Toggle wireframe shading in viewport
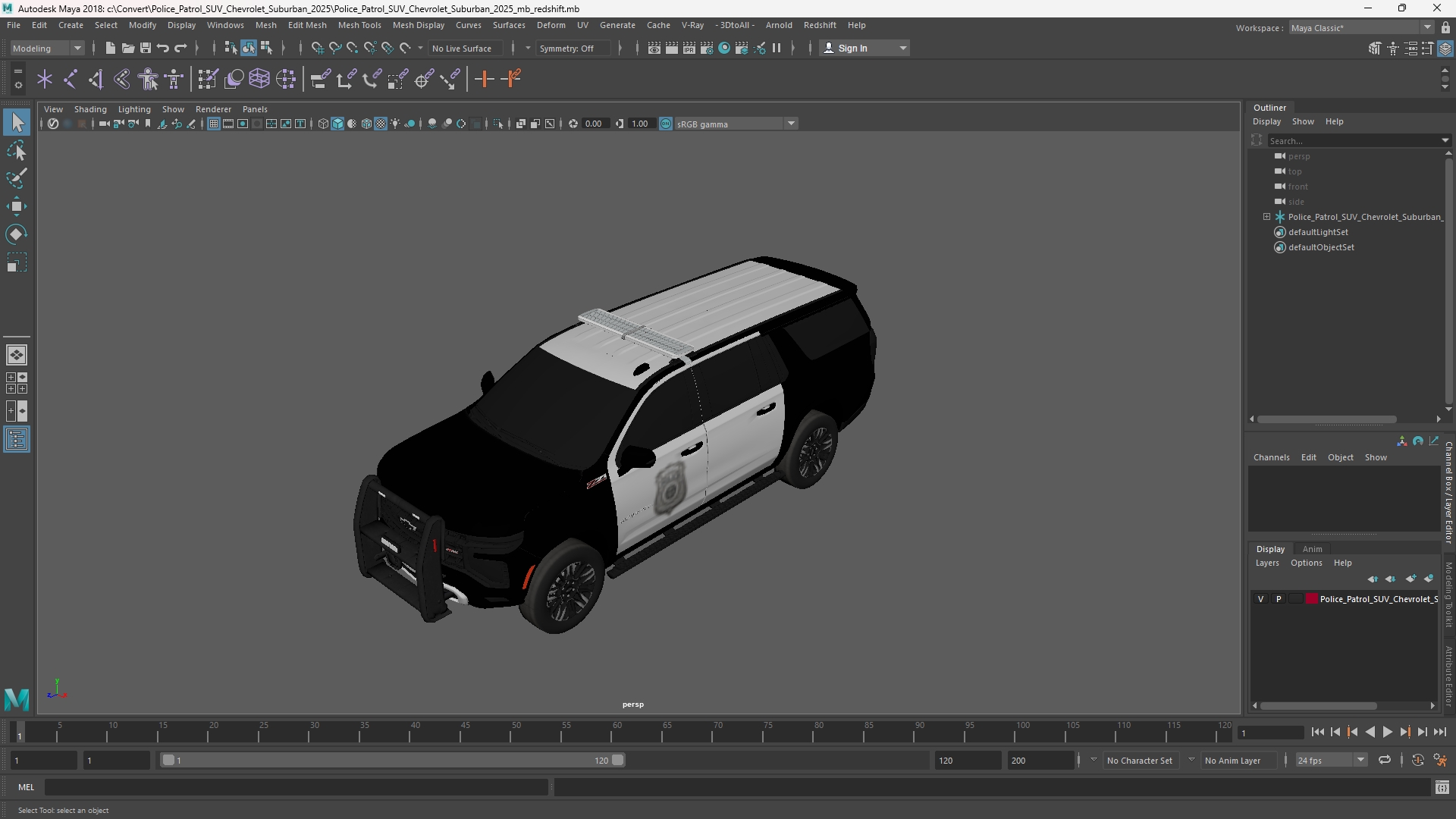 coord(323,124)
